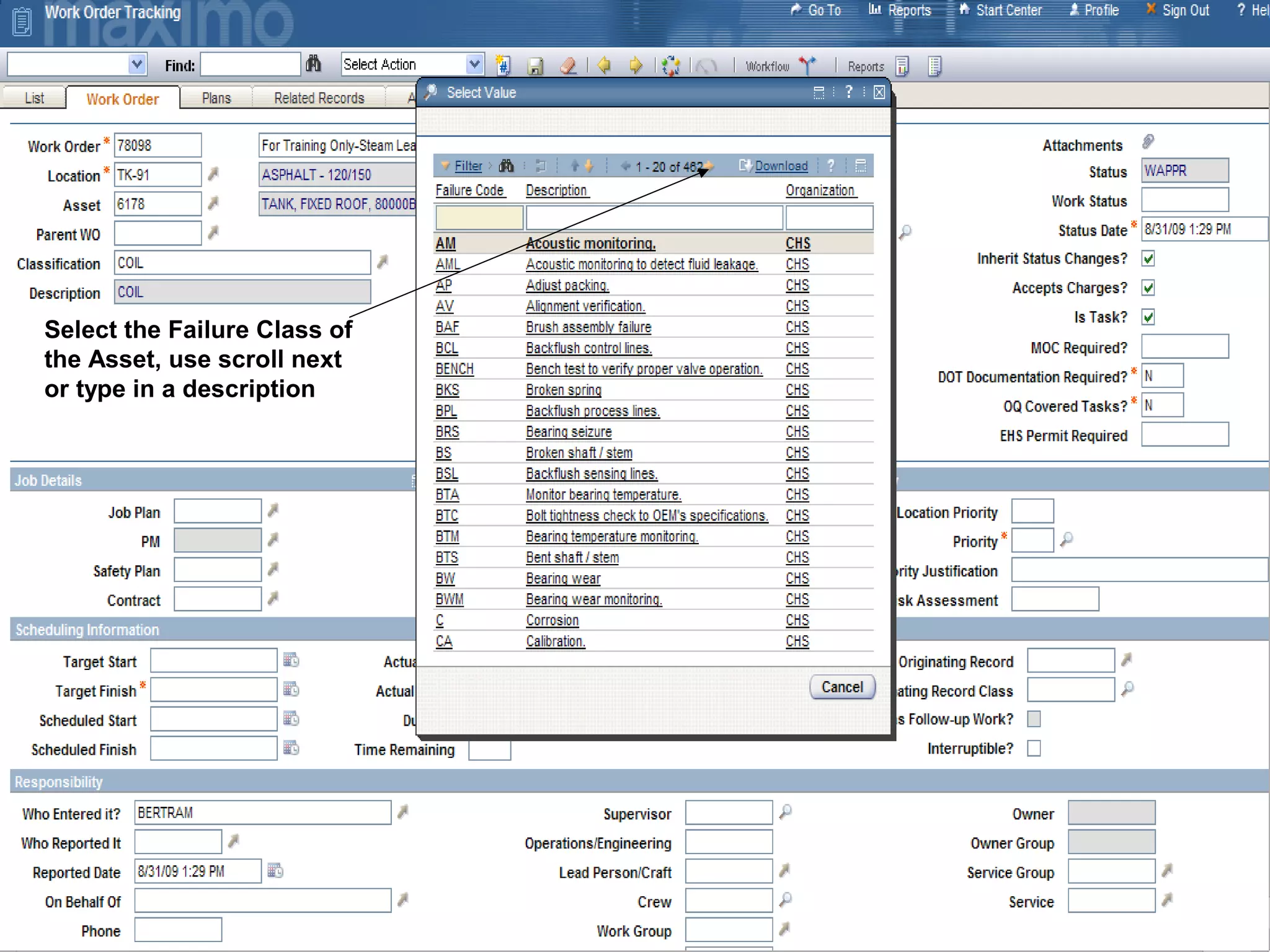Click the Cancel button in the Select Value dialog

coord(842,687)
